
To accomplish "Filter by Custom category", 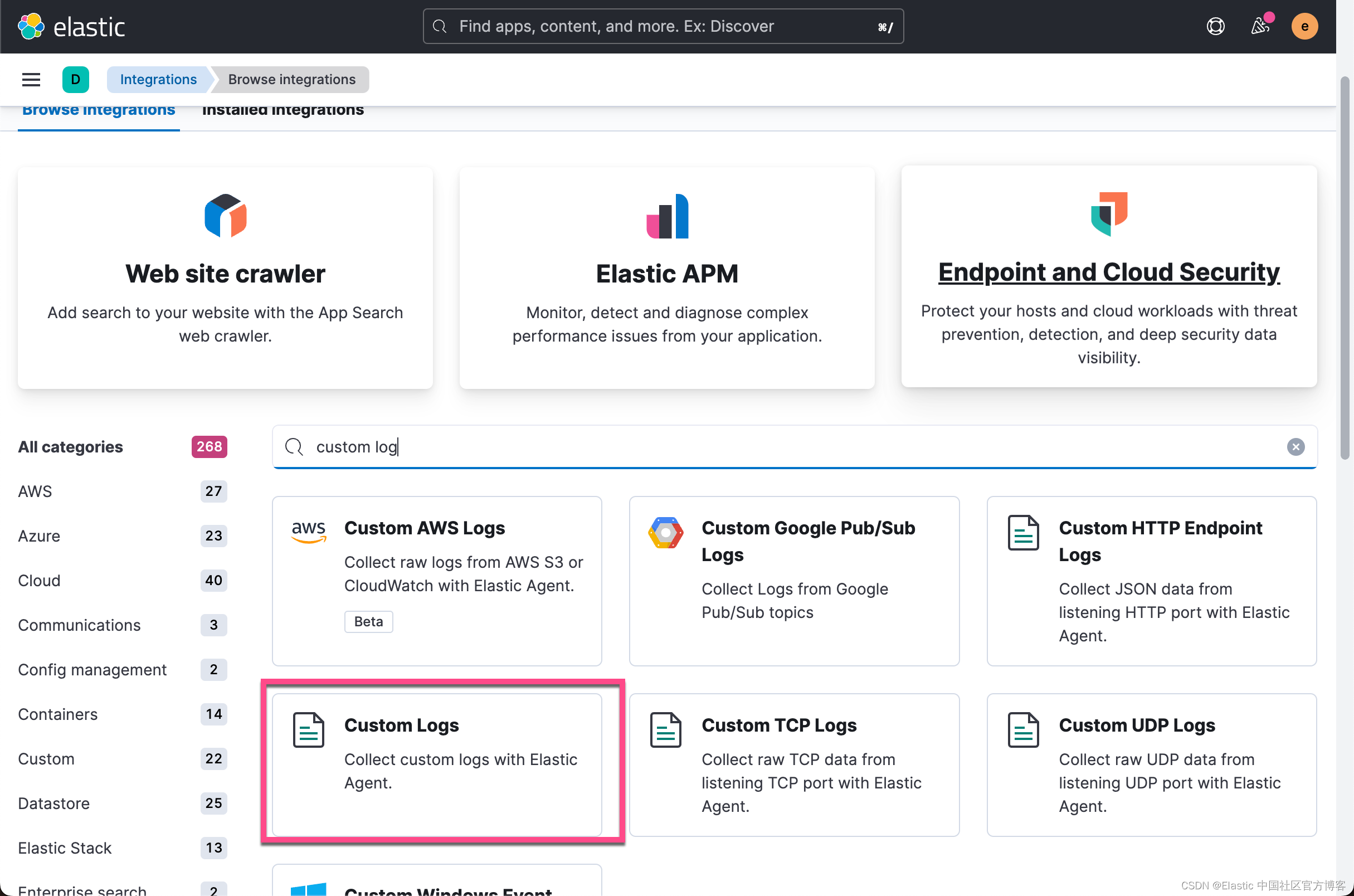I will click(122, 759).
